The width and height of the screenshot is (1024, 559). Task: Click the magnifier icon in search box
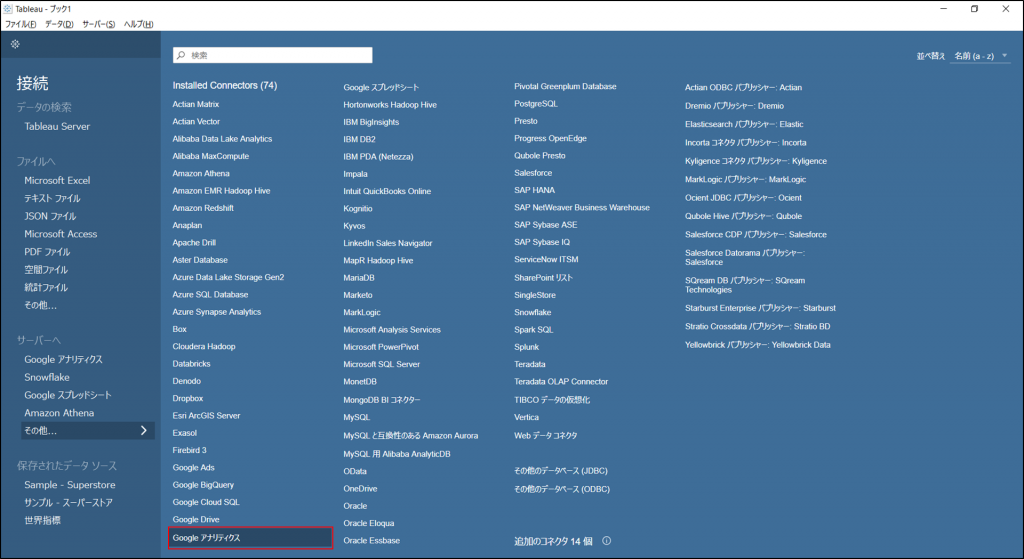click(181, 56)
